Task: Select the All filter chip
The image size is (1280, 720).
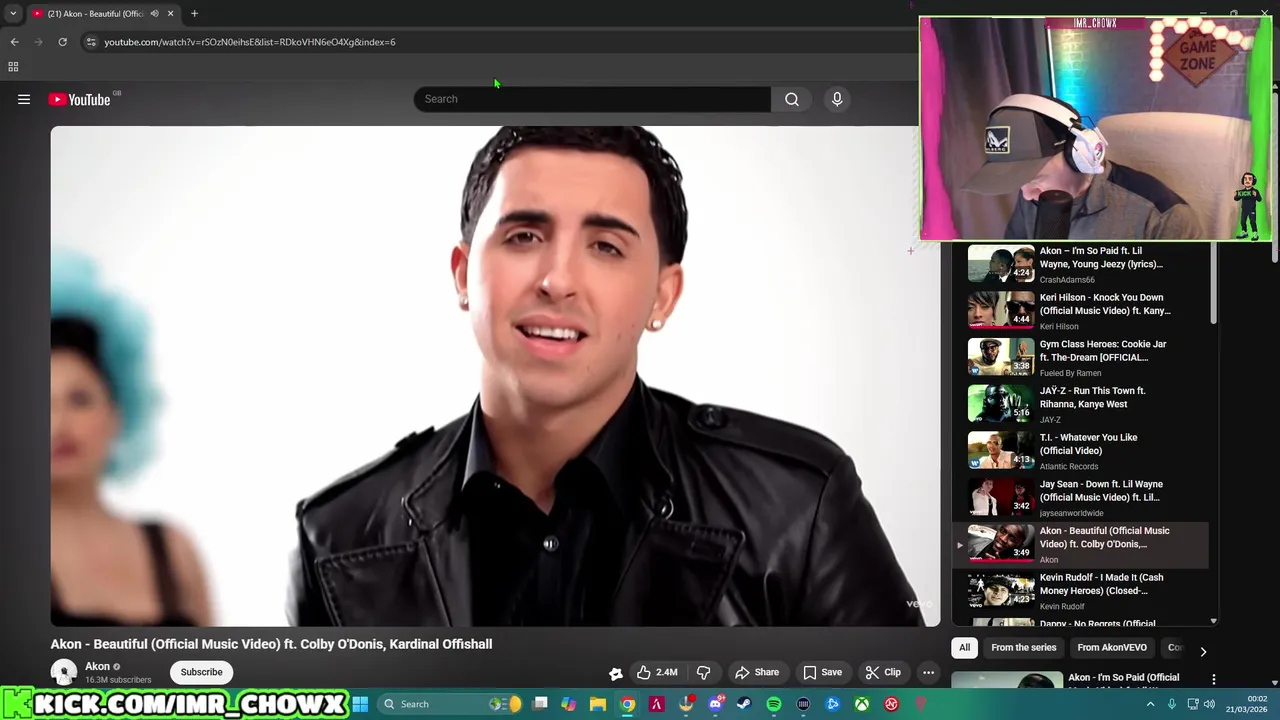Action: click(x=964, y=647)
